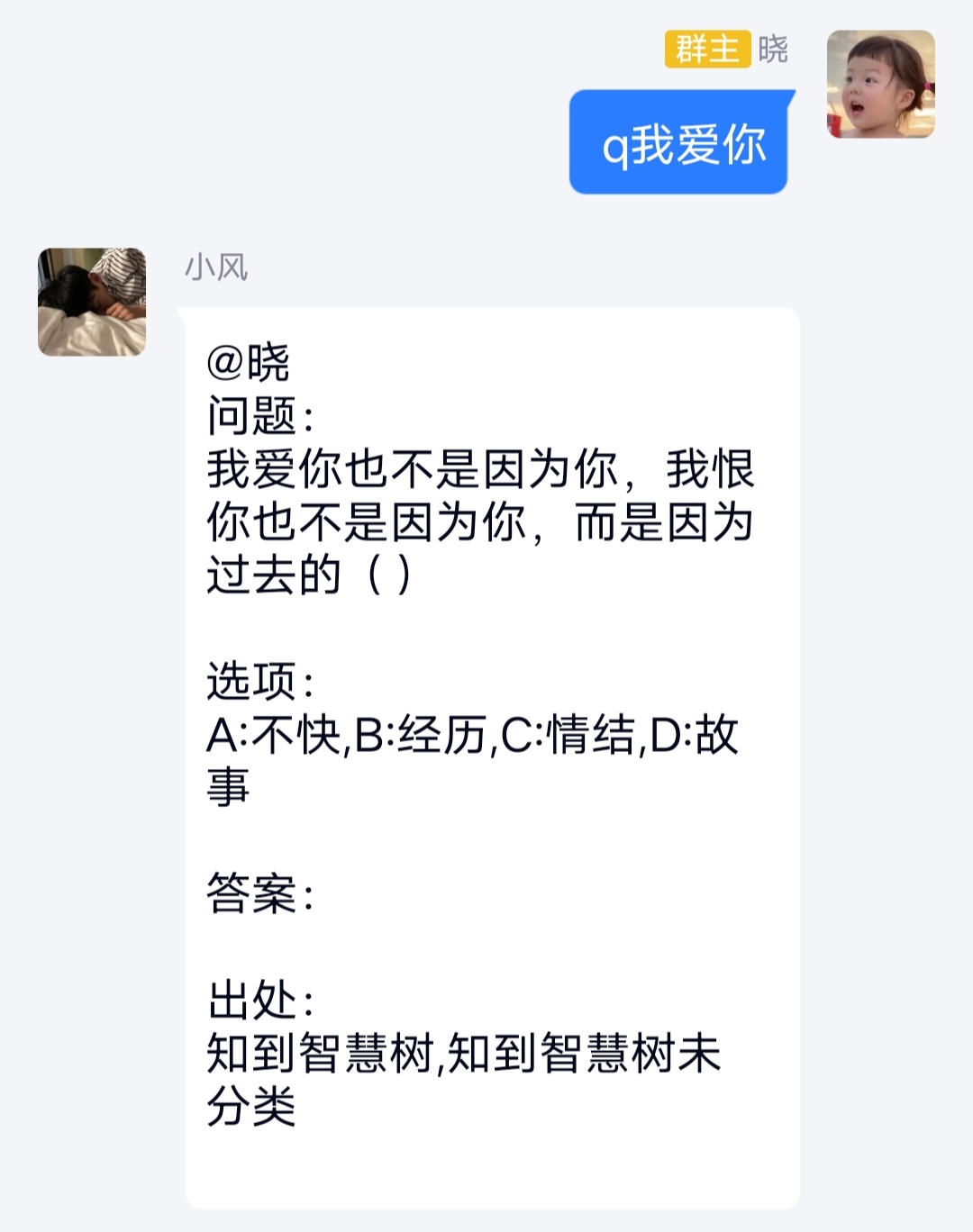973x1232 pixels.
Task: Tap the sender name 小风
Action: (216, 267)
